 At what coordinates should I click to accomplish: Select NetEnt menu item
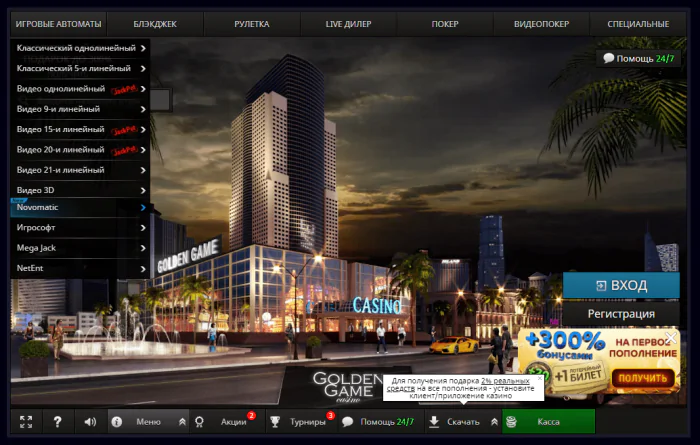[80, 268]
